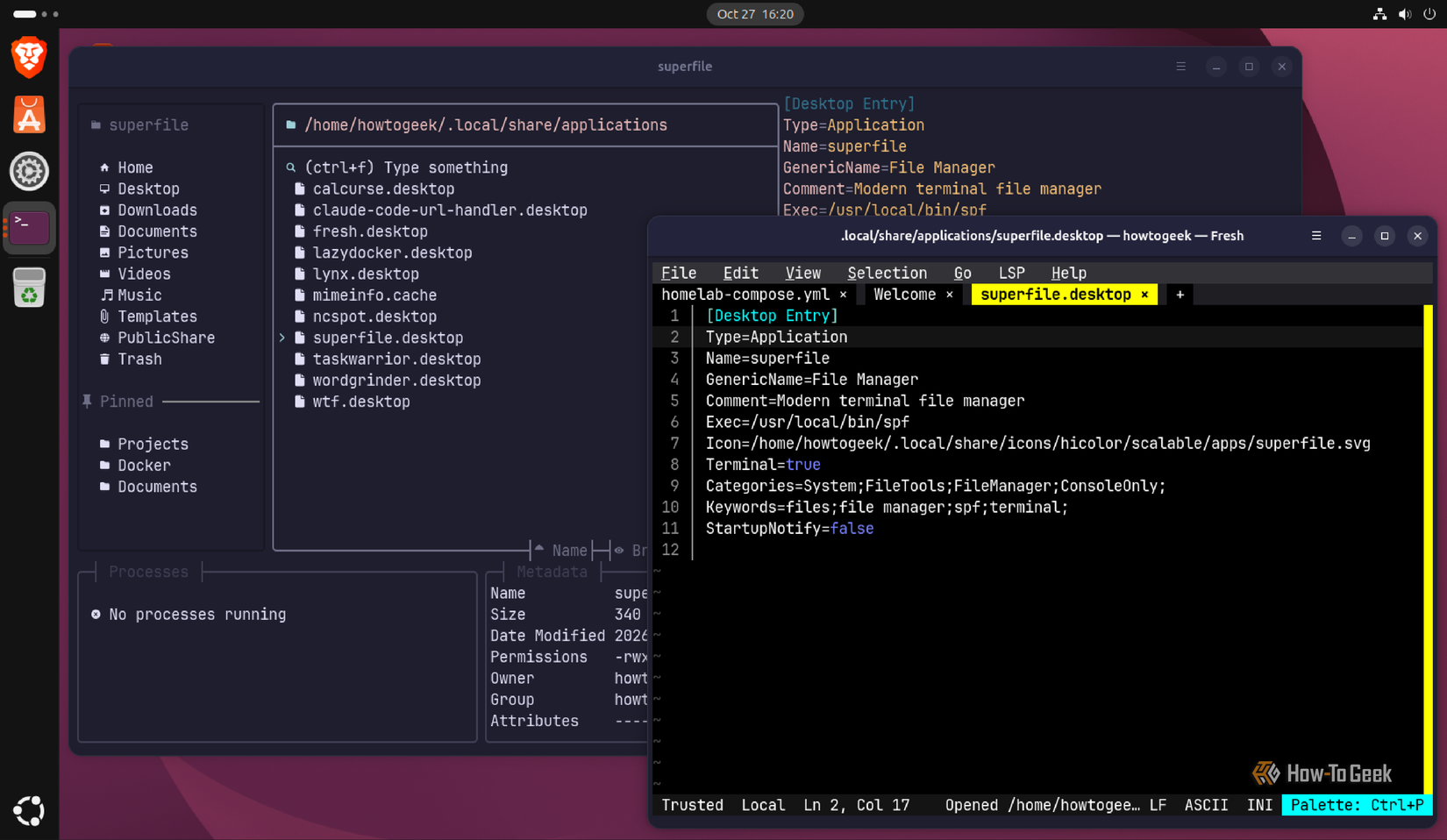Open the Edit menu in Fresh

pos(740,274)
